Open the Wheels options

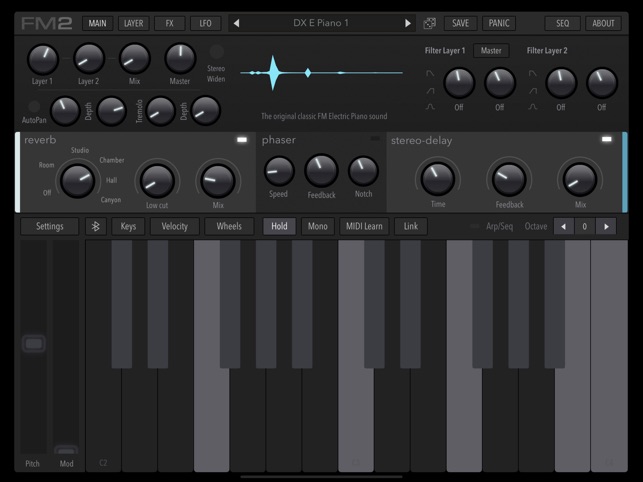point(229,226)
